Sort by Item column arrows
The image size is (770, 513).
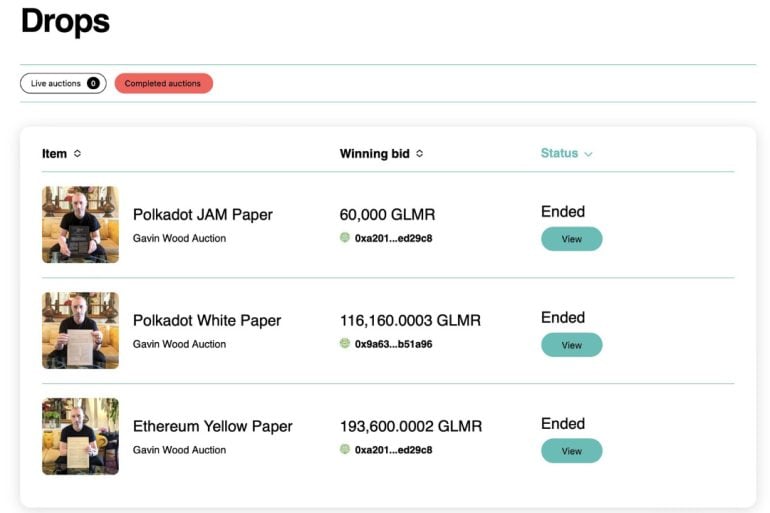click(x=77, y=154)
